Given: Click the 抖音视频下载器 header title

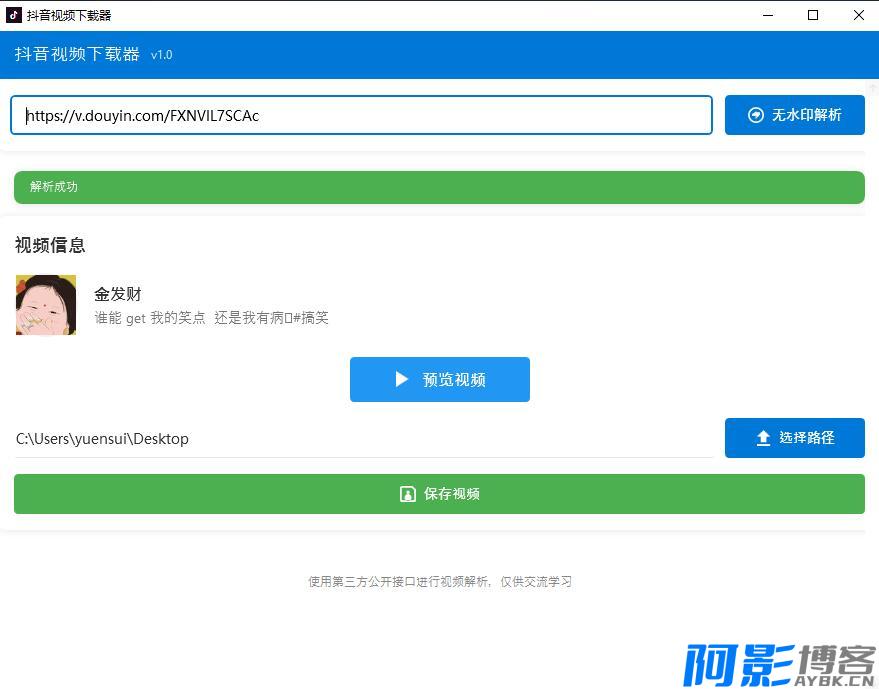Looking at the screenshot, I should tap(77, 54).
